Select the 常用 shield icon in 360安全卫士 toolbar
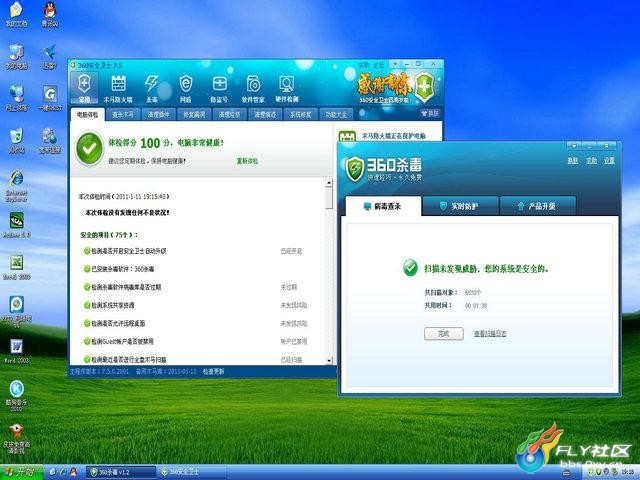Viewport: 640px width, 480px height. tap(84, 88)
